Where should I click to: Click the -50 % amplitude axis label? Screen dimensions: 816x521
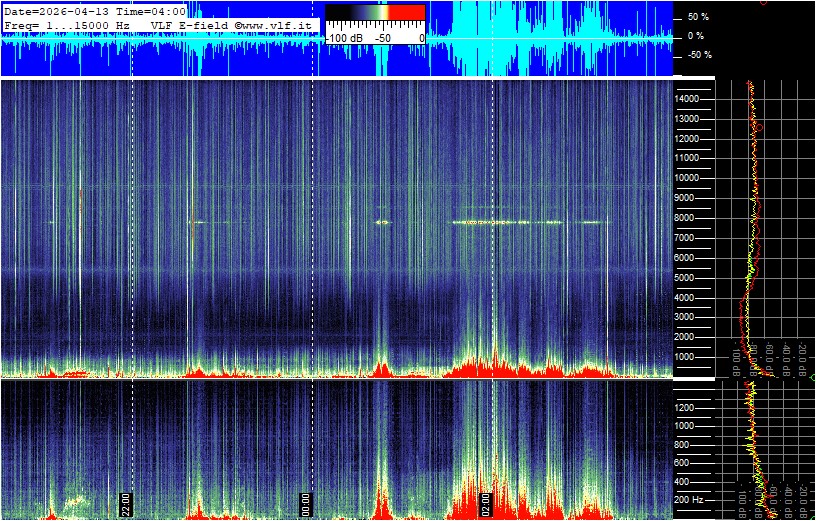click(x=698, y=55)
